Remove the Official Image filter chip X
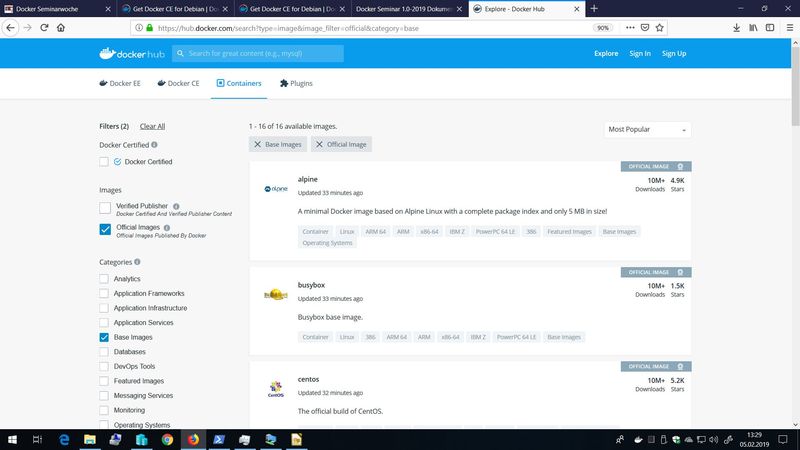Image resolution: width=800 pixels, height=450 pixels. click(x=319, y=144)
